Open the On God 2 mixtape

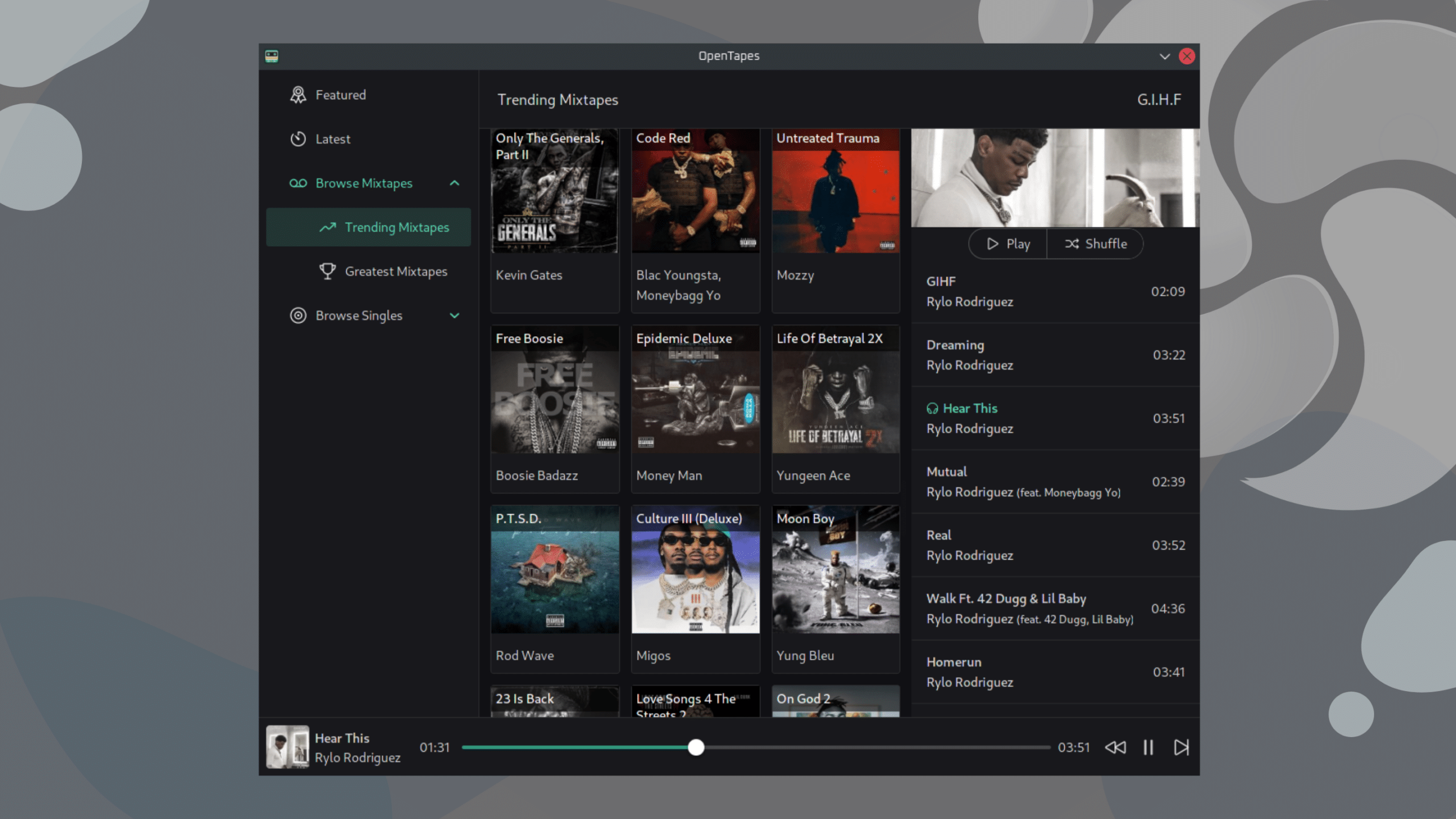point(835,701)
